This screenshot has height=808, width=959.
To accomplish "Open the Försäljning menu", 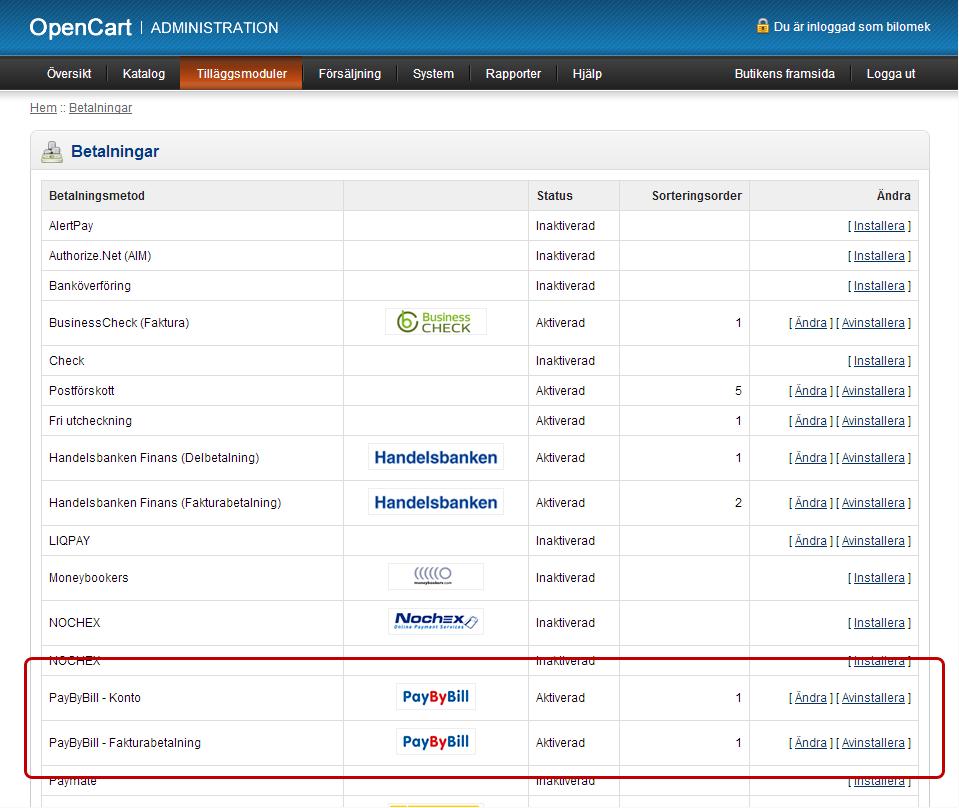I will (x=350, y=73).
